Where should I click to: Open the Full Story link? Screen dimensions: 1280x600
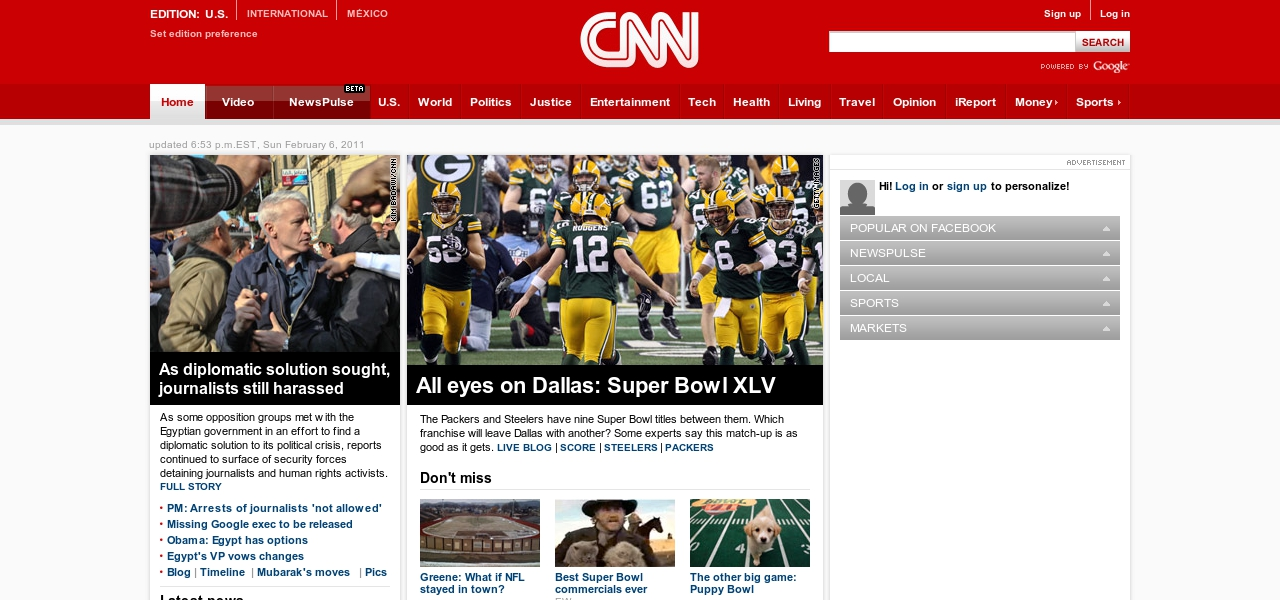(x=191, y=487)
